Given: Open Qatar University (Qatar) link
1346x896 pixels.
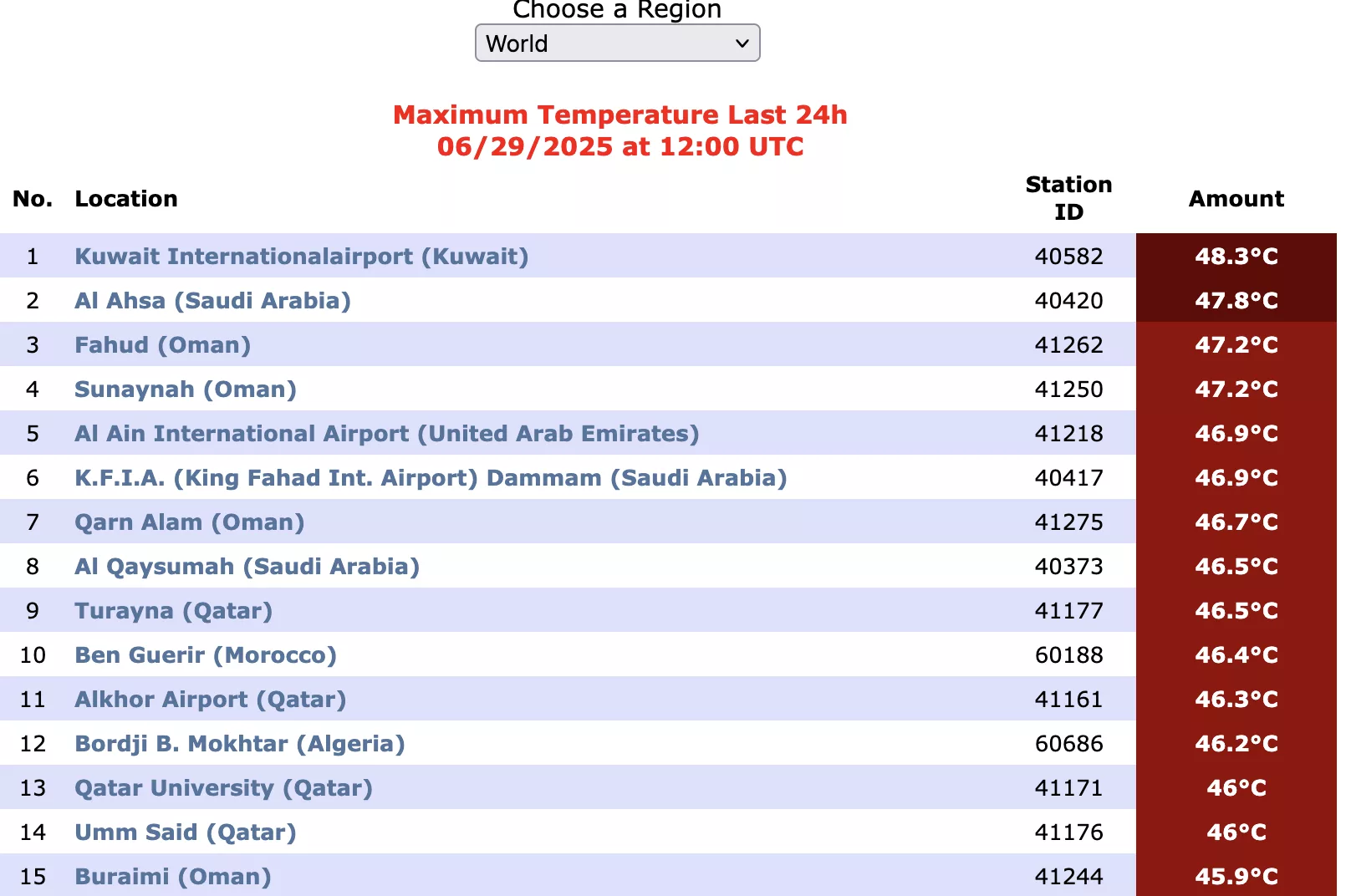Looking at the screenshot, I should [x=224, y=787].
